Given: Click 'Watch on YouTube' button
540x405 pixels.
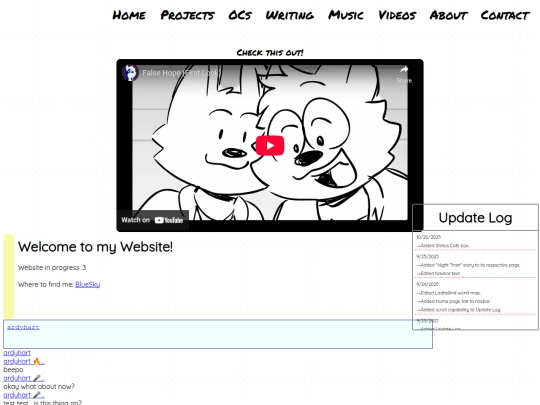Looking at the screenshot, I should click(x=152, y=220).
